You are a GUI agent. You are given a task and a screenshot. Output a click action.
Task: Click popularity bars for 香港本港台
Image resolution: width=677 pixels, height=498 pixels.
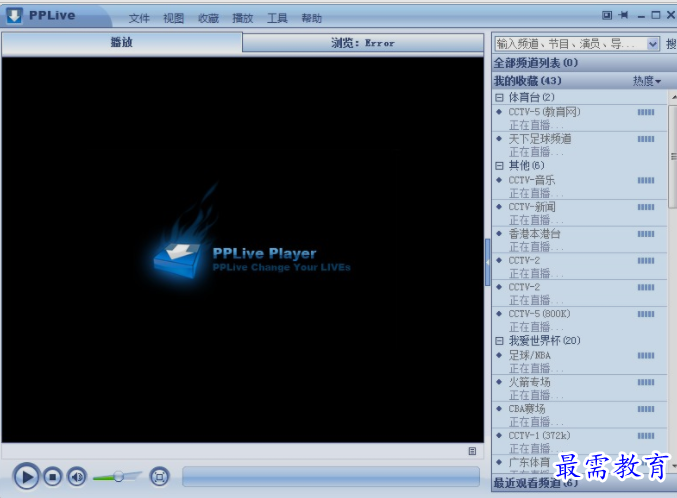(x=646, y=234)
